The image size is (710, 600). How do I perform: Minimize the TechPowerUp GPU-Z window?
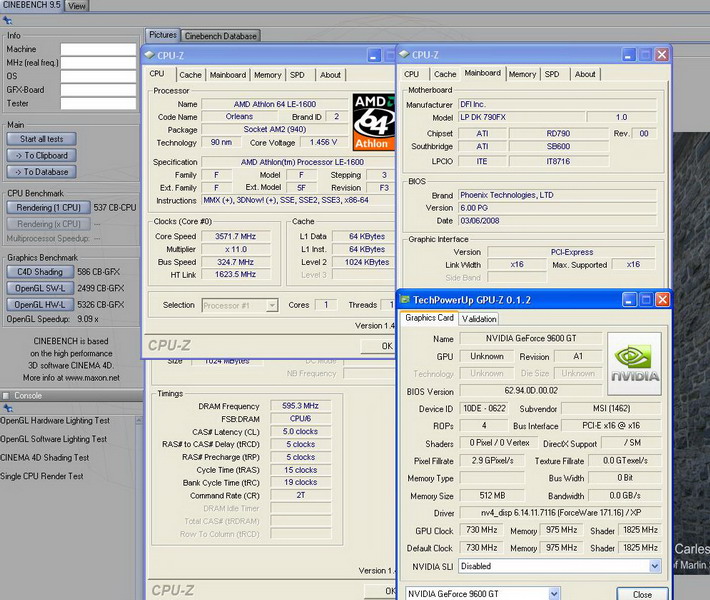tap(627, 300)
